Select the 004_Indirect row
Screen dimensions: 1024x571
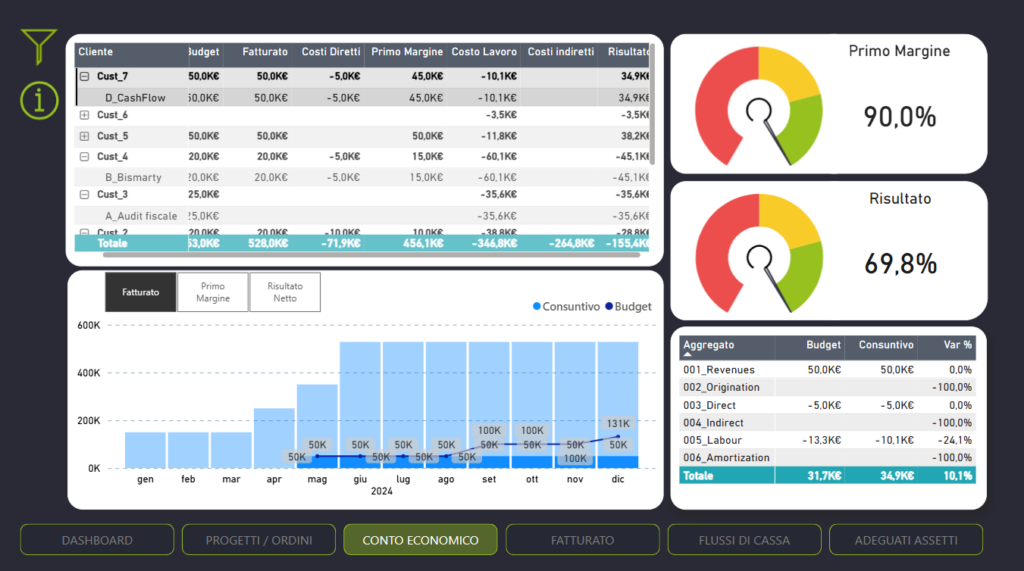(827, 423)
